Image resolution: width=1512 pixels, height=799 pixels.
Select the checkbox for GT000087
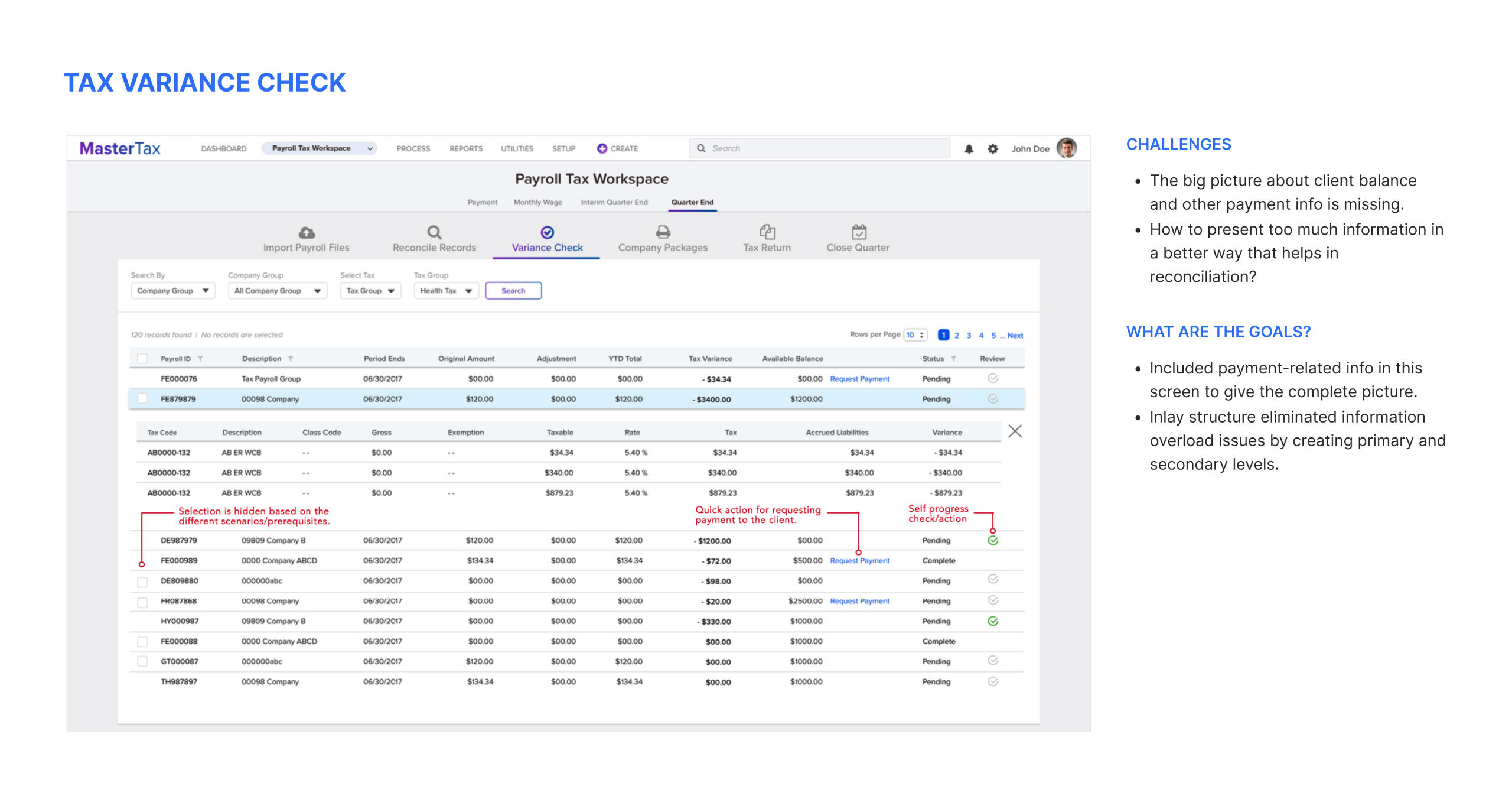(142, 662)
